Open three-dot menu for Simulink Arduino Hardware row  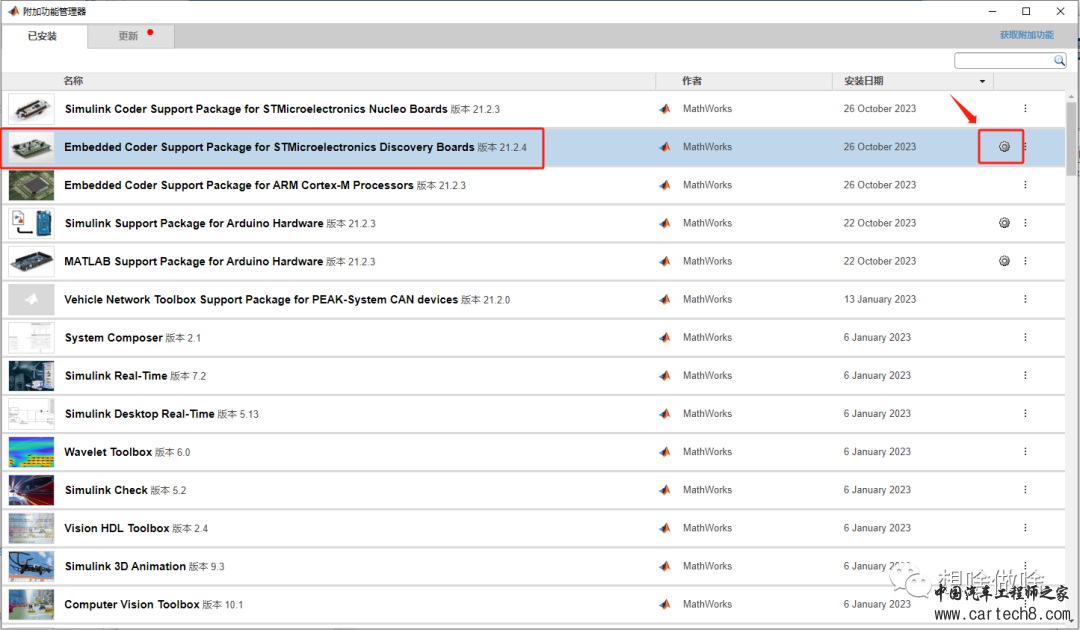pos(1025,223)
